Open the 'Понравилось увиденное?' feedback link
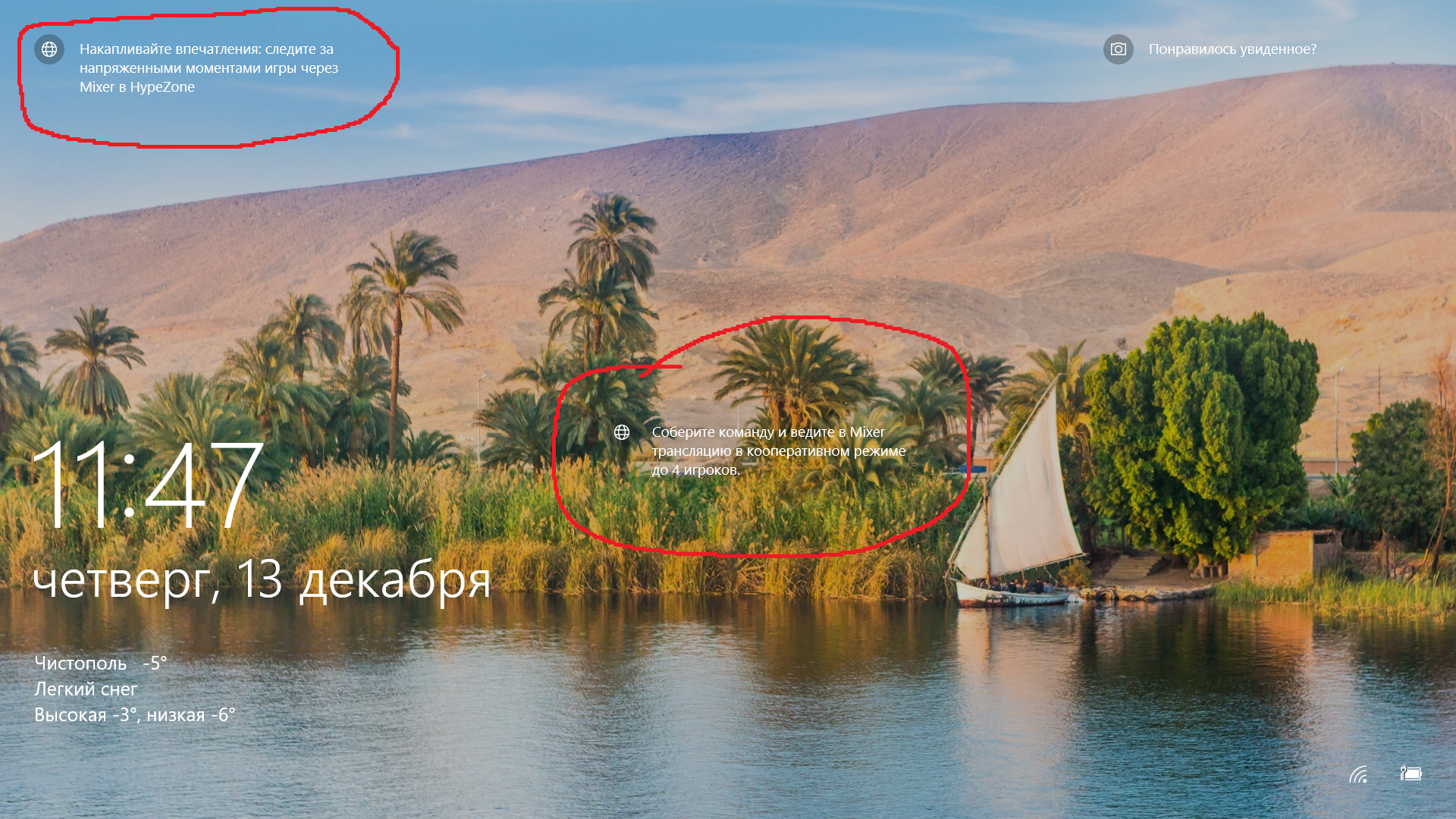 [1232, 49]
